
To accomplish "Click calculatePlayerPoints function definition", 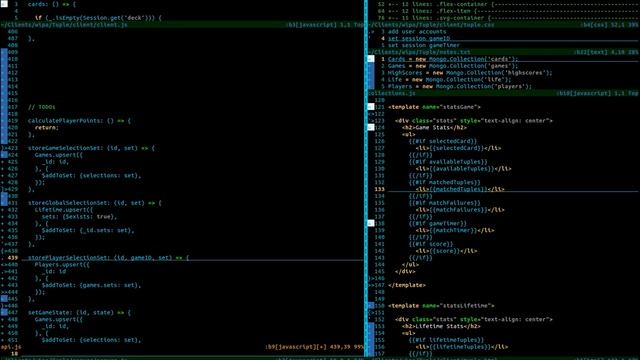I will click(79, 121).
